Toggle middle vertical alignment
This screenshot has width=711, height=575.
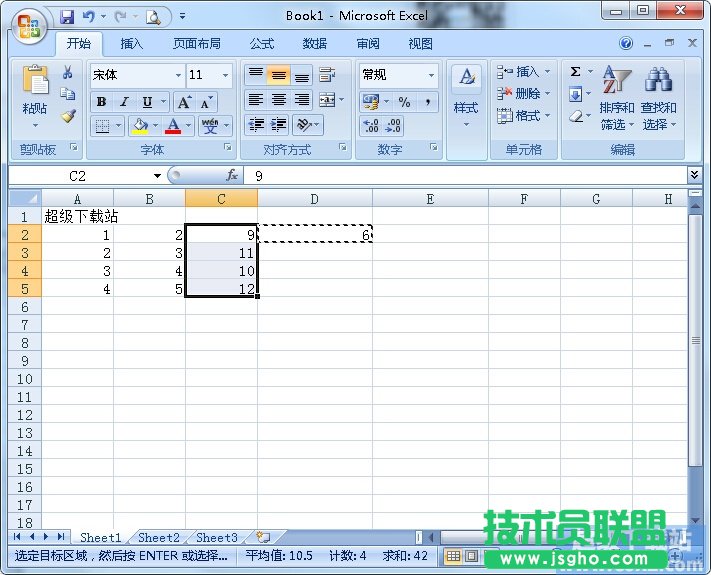[x=279, y=75]
